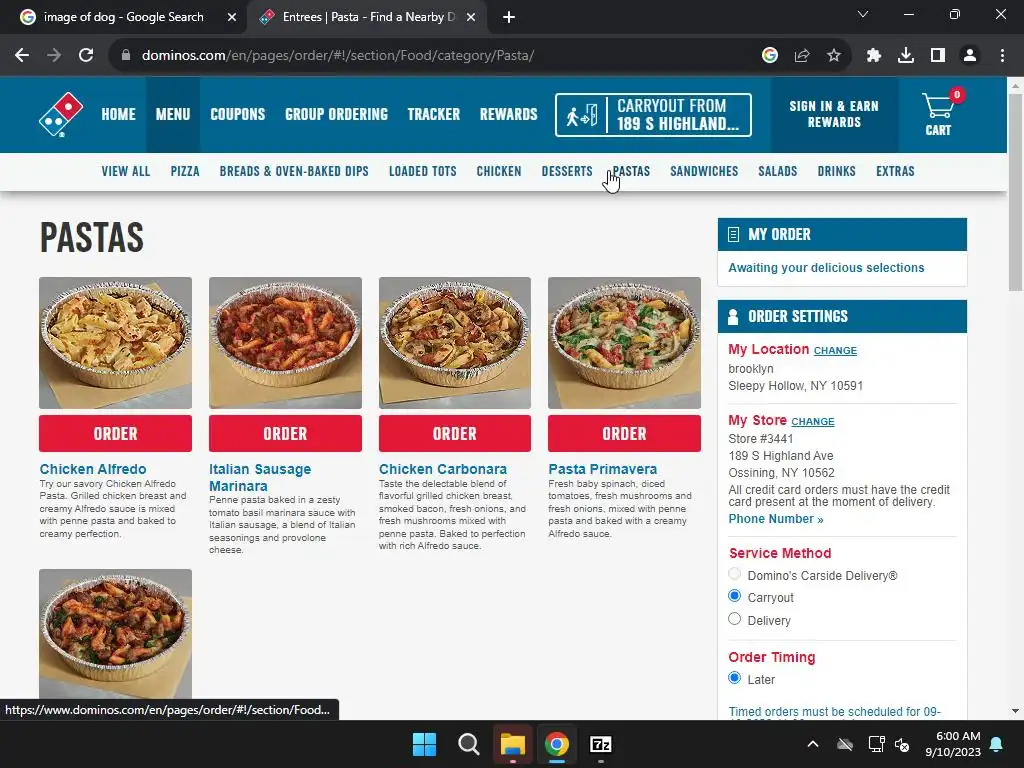Click the cloud-off tray icon
Image resolution: width=1024 pixels, height=768 pixels.
845,744
